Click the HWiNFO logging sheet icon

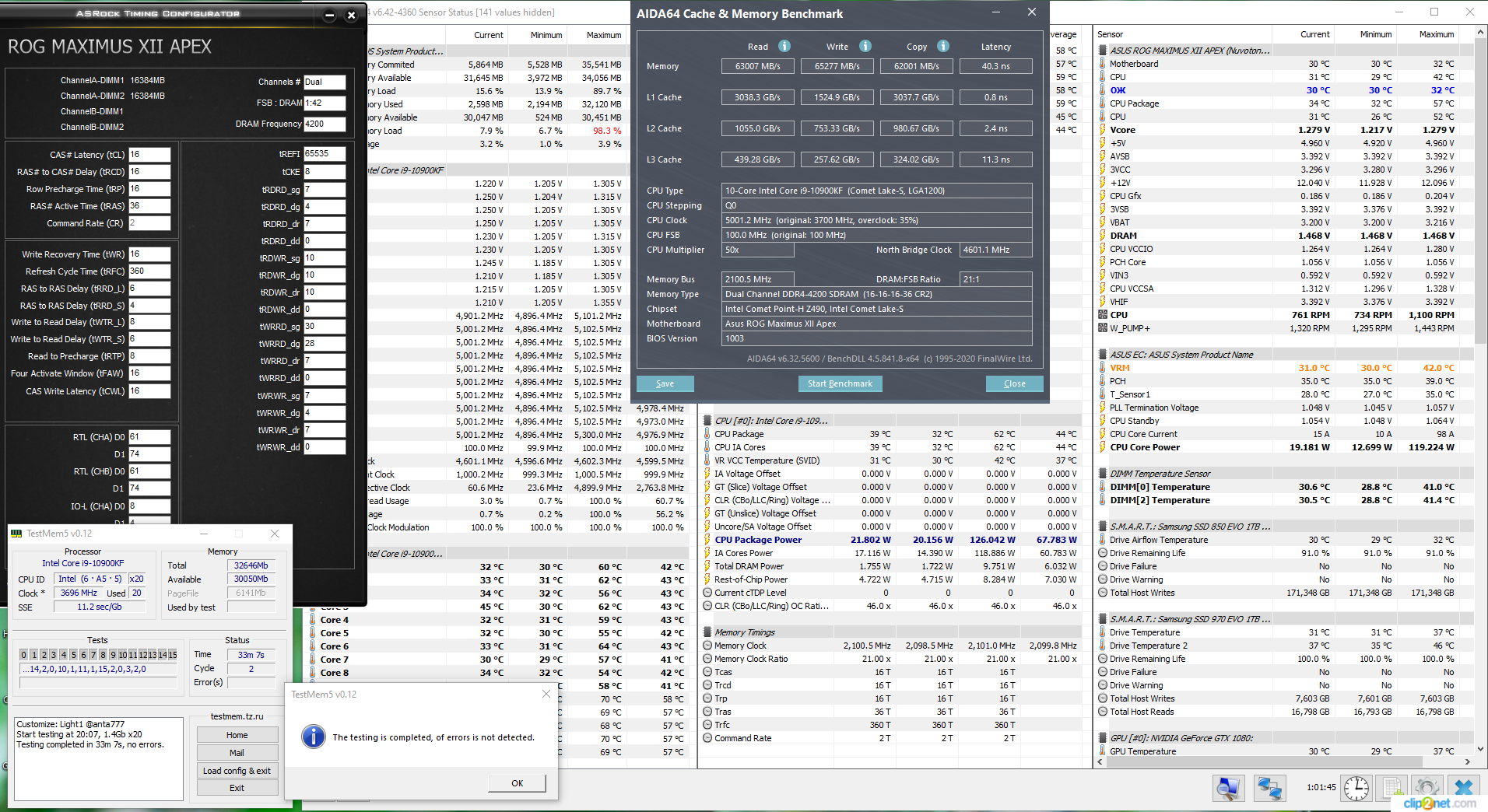1392,788
